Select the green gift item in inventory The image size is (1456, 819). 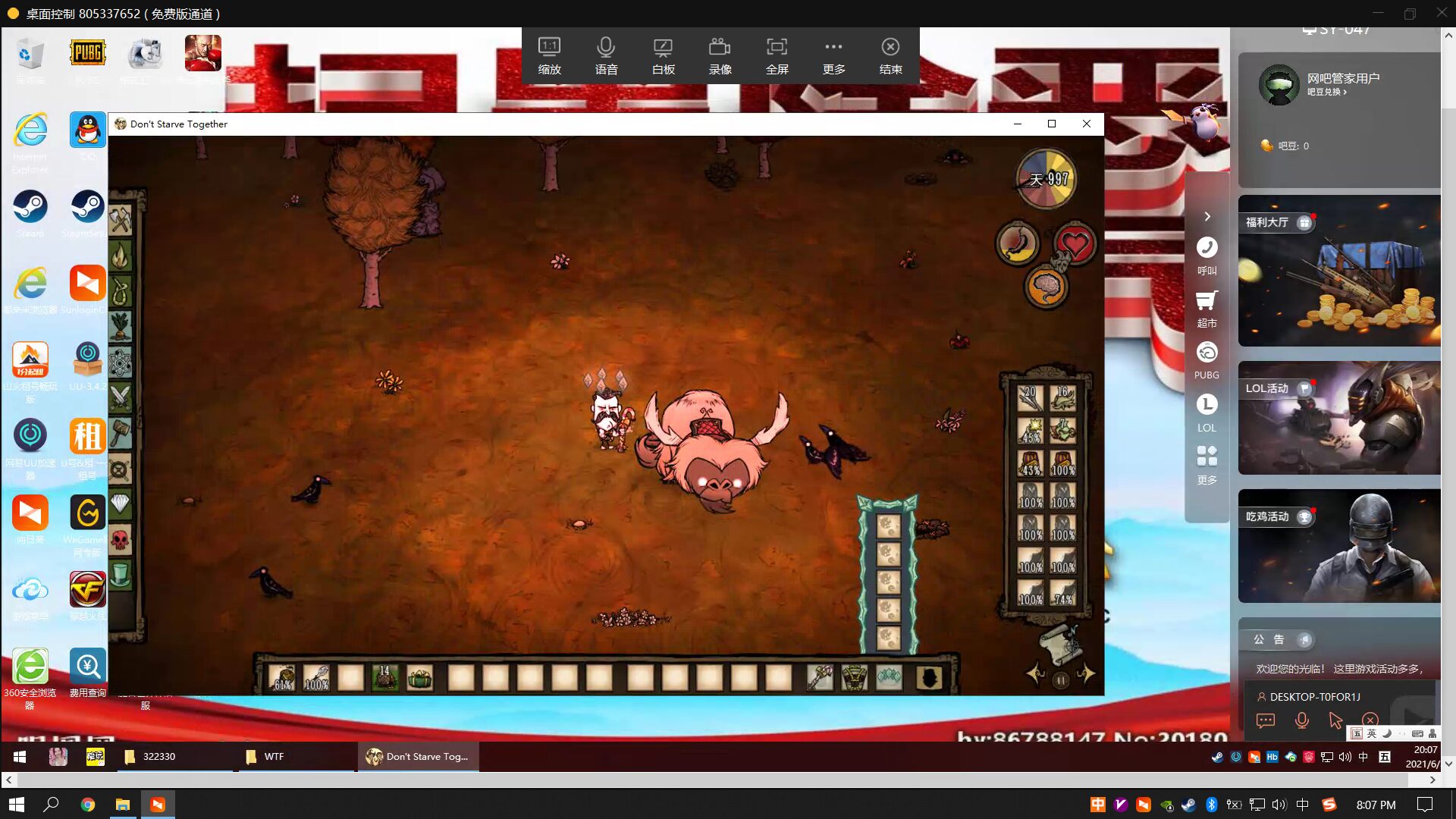419,677
